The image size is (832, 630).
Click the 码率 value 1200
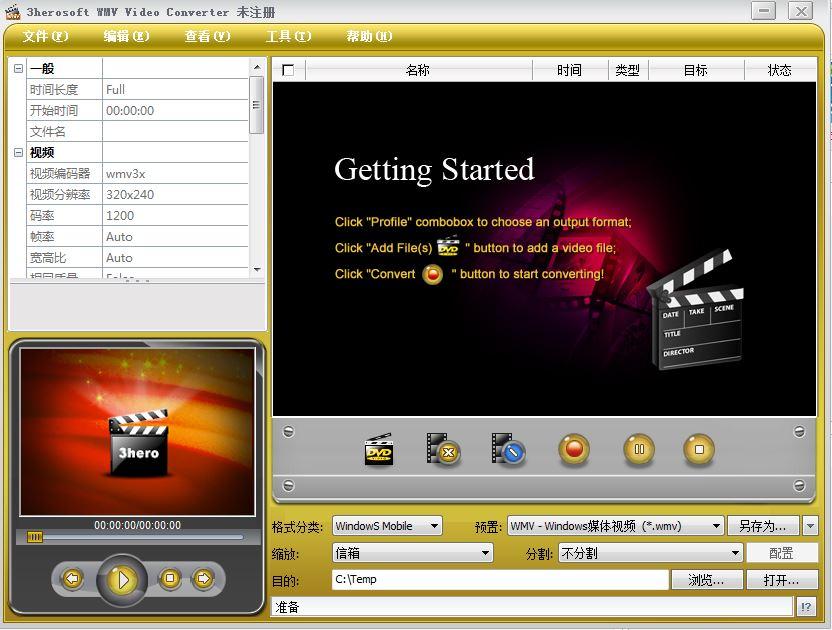(175, 215)
